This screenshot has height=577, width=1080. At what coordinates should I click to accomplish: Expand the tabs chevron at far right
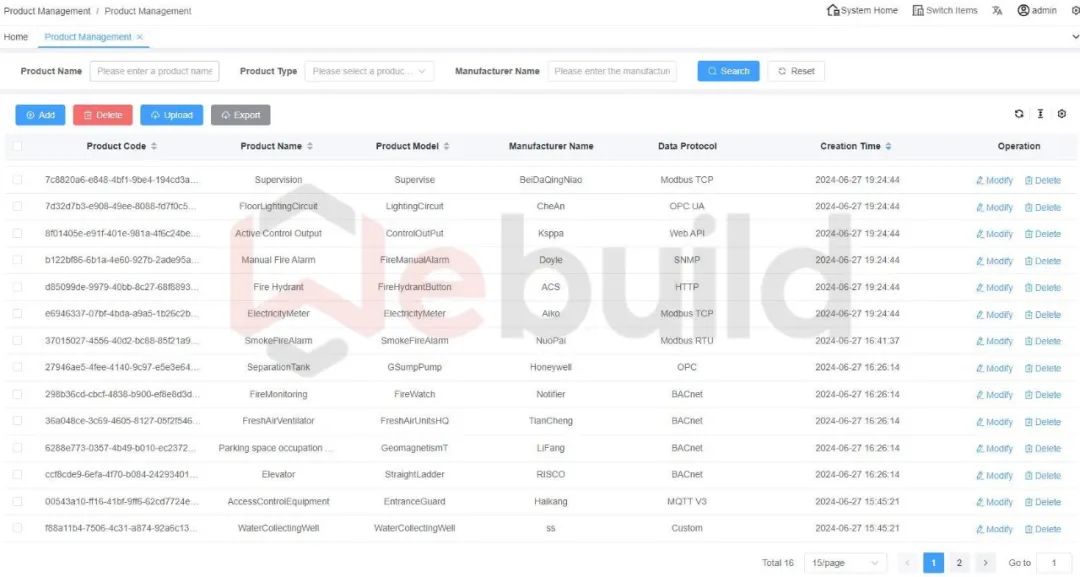pyautogui.click(x=1074, y=37)
